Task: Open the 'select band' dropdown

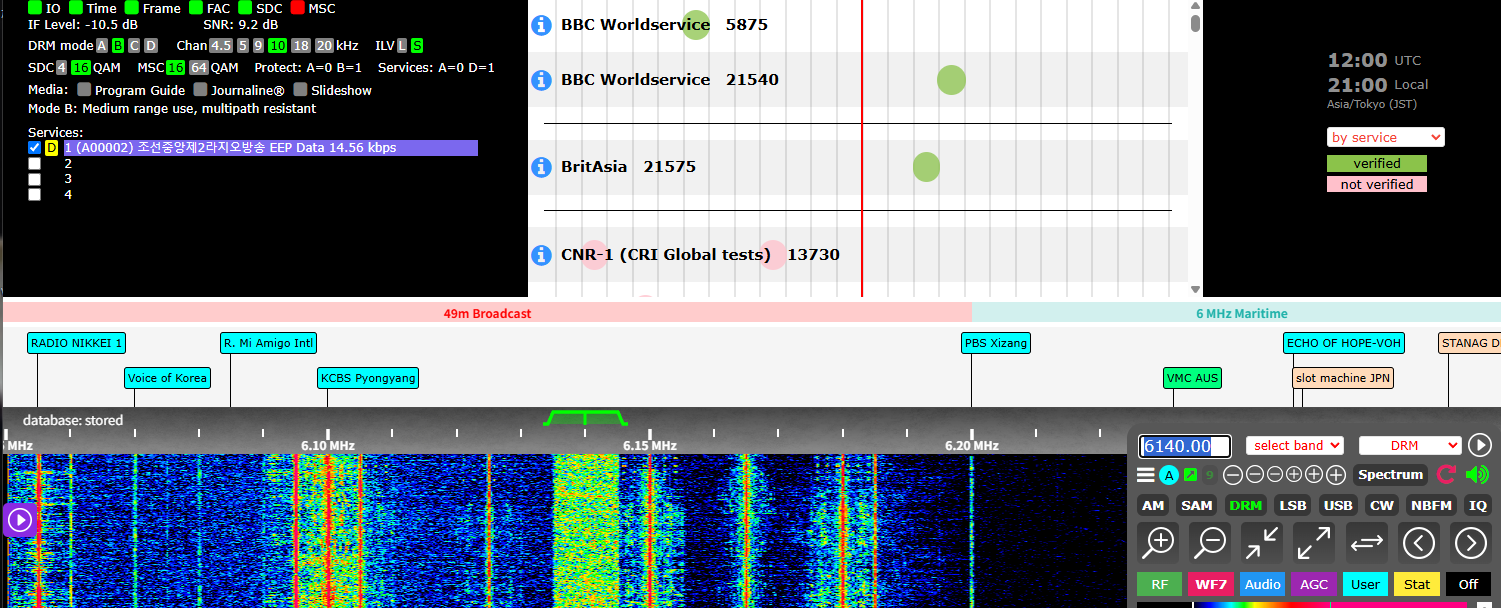Action: point(1294,446)
